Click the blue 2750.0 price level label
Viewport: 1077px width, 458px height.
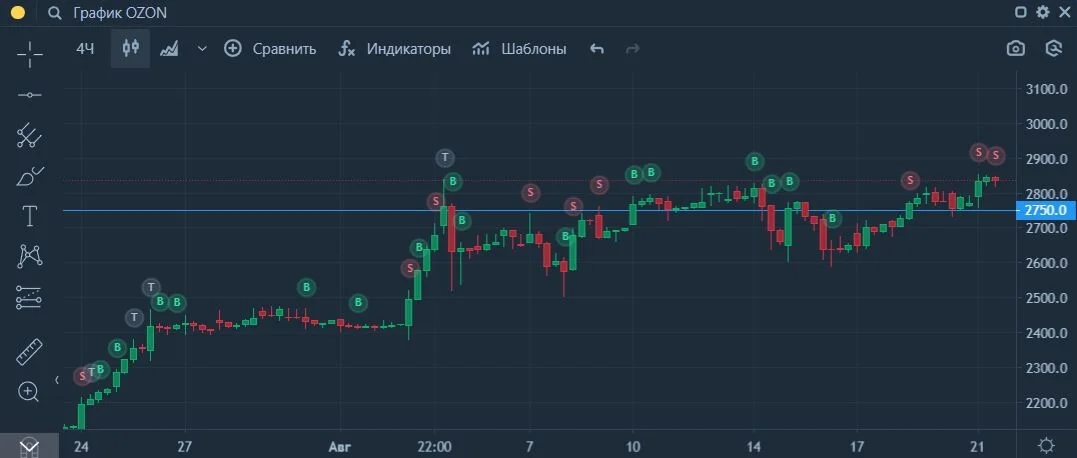point(1045,210)
